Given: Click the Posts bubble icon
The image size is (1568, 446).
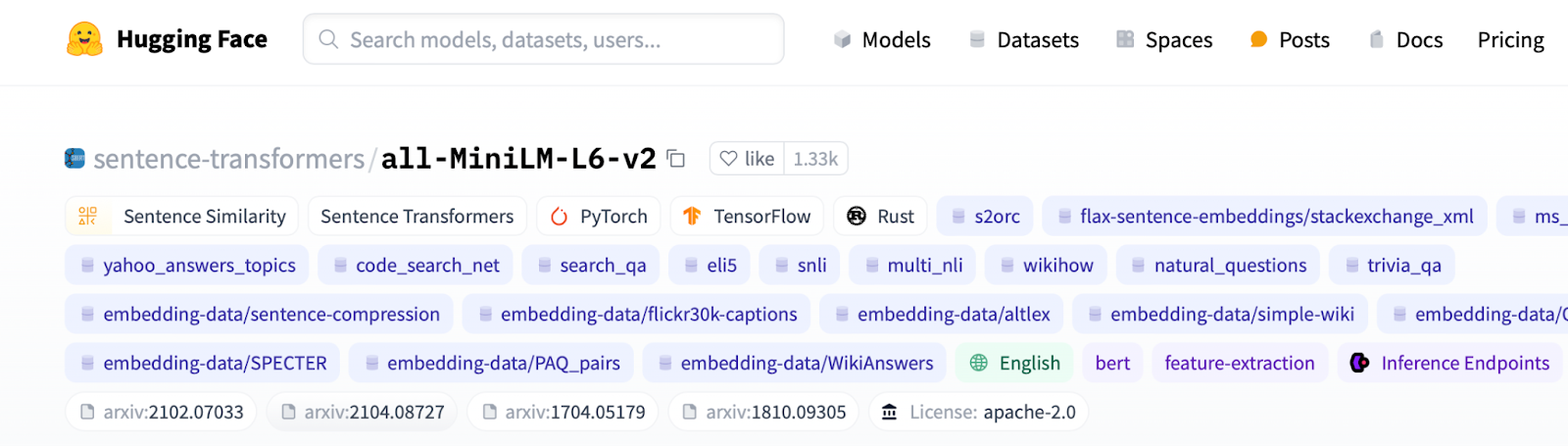Looking at the screenshot, I should (x=1258, y=39).
